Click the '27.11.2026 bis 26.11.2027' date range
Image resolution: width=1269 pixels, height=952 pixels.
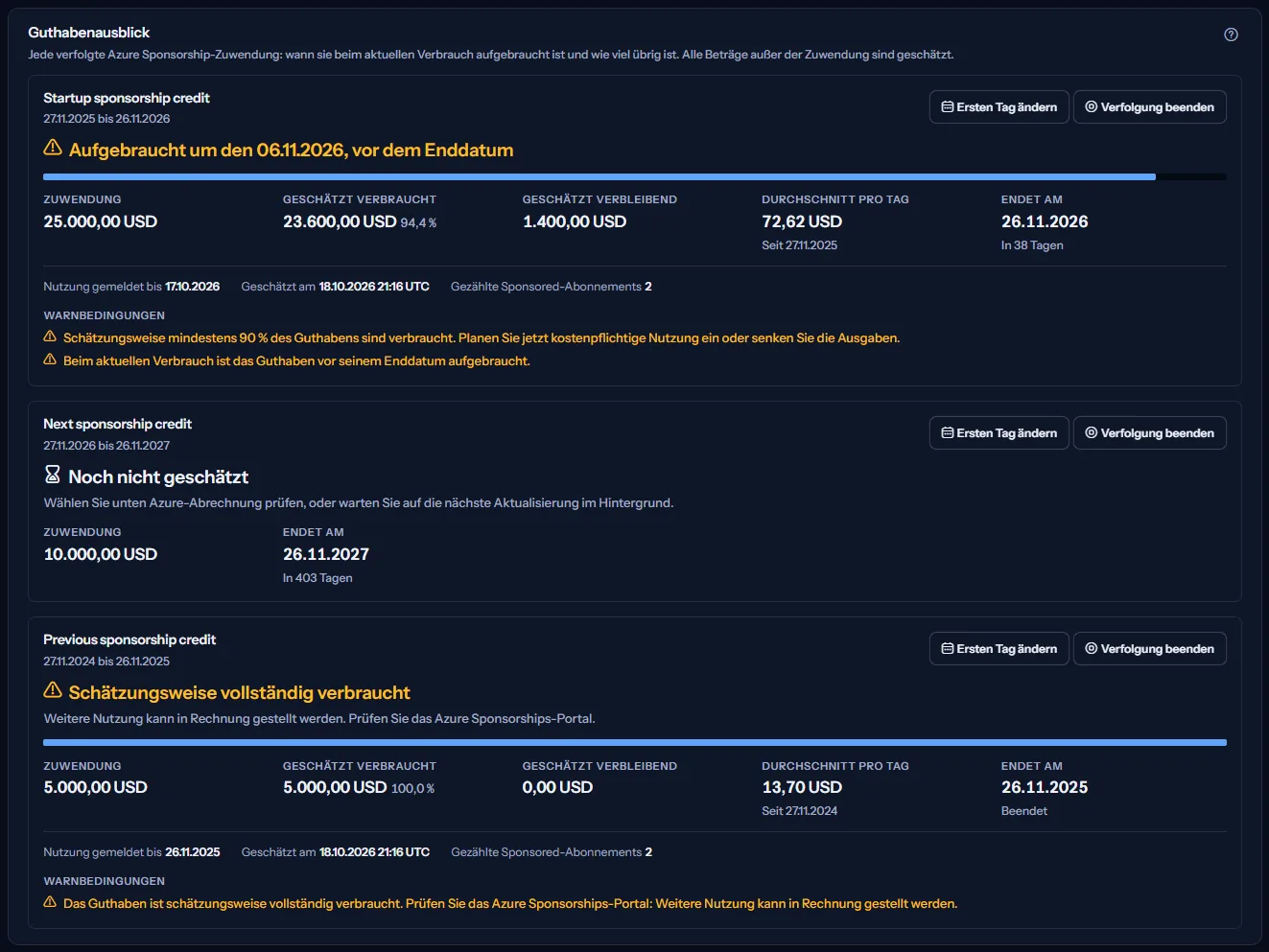coord(106,446)
